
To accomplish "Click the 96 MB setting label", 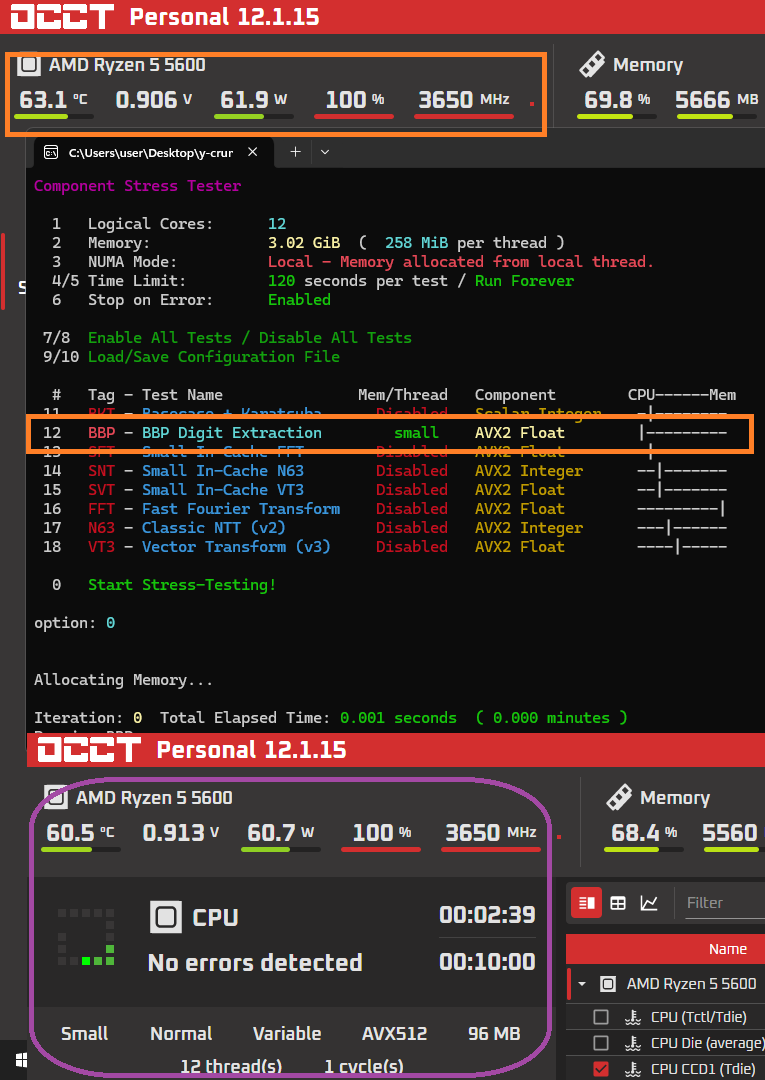I will [x=494, y=1033].
